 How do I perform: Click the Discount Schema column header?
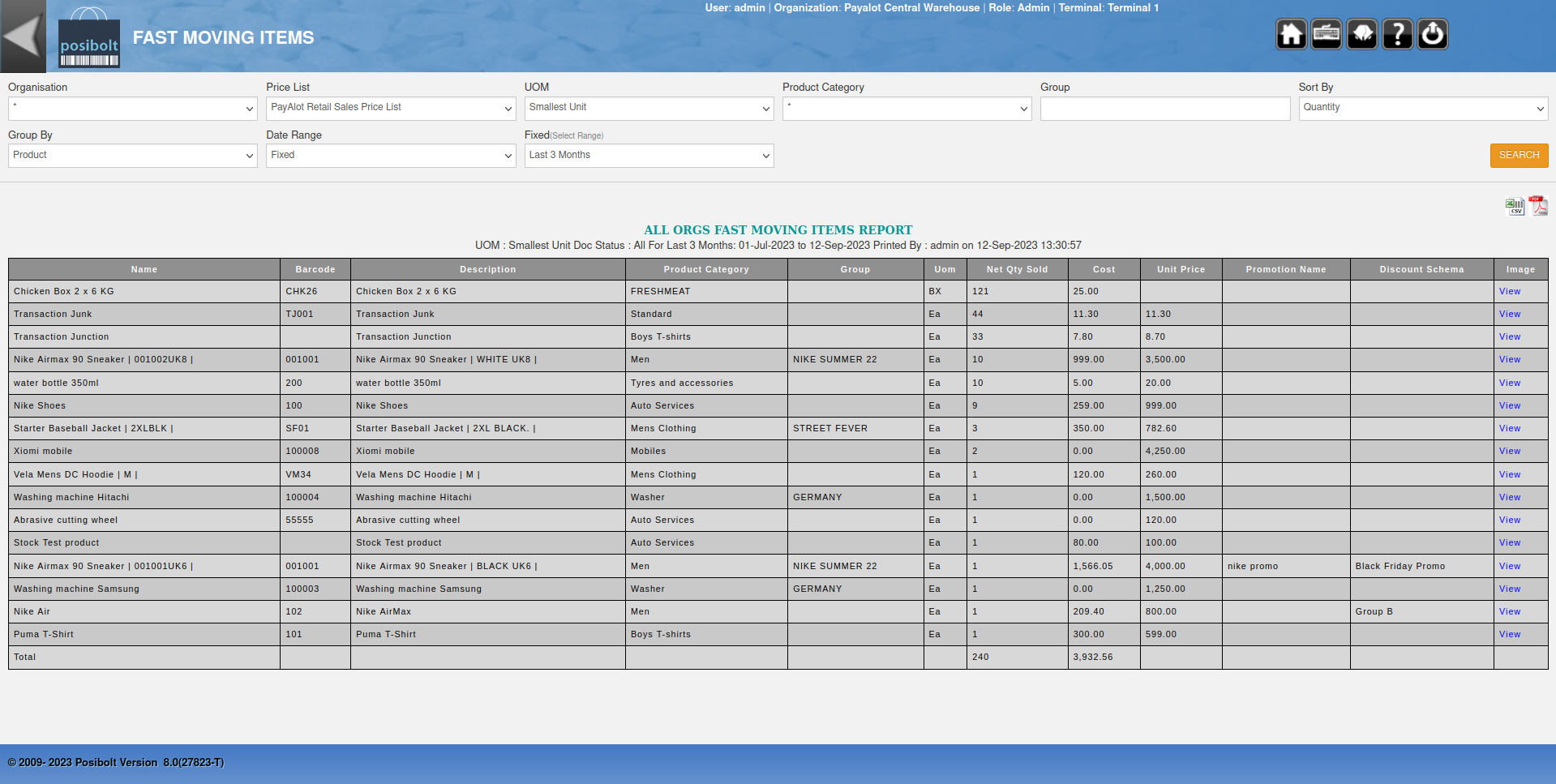click(x=1422, y=270)
